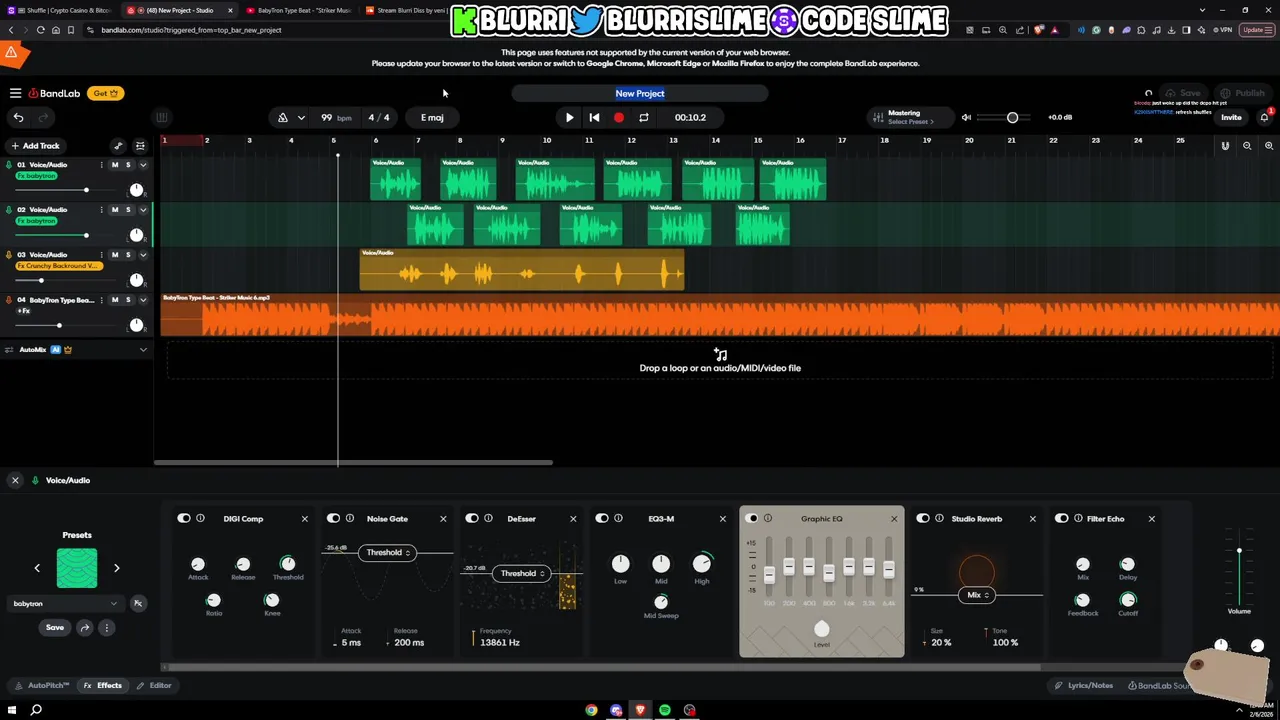Viewport: 1280px width, 720px height.
Task: Solo track 02 Voice/Audio
Action: [x=128, y=210]
